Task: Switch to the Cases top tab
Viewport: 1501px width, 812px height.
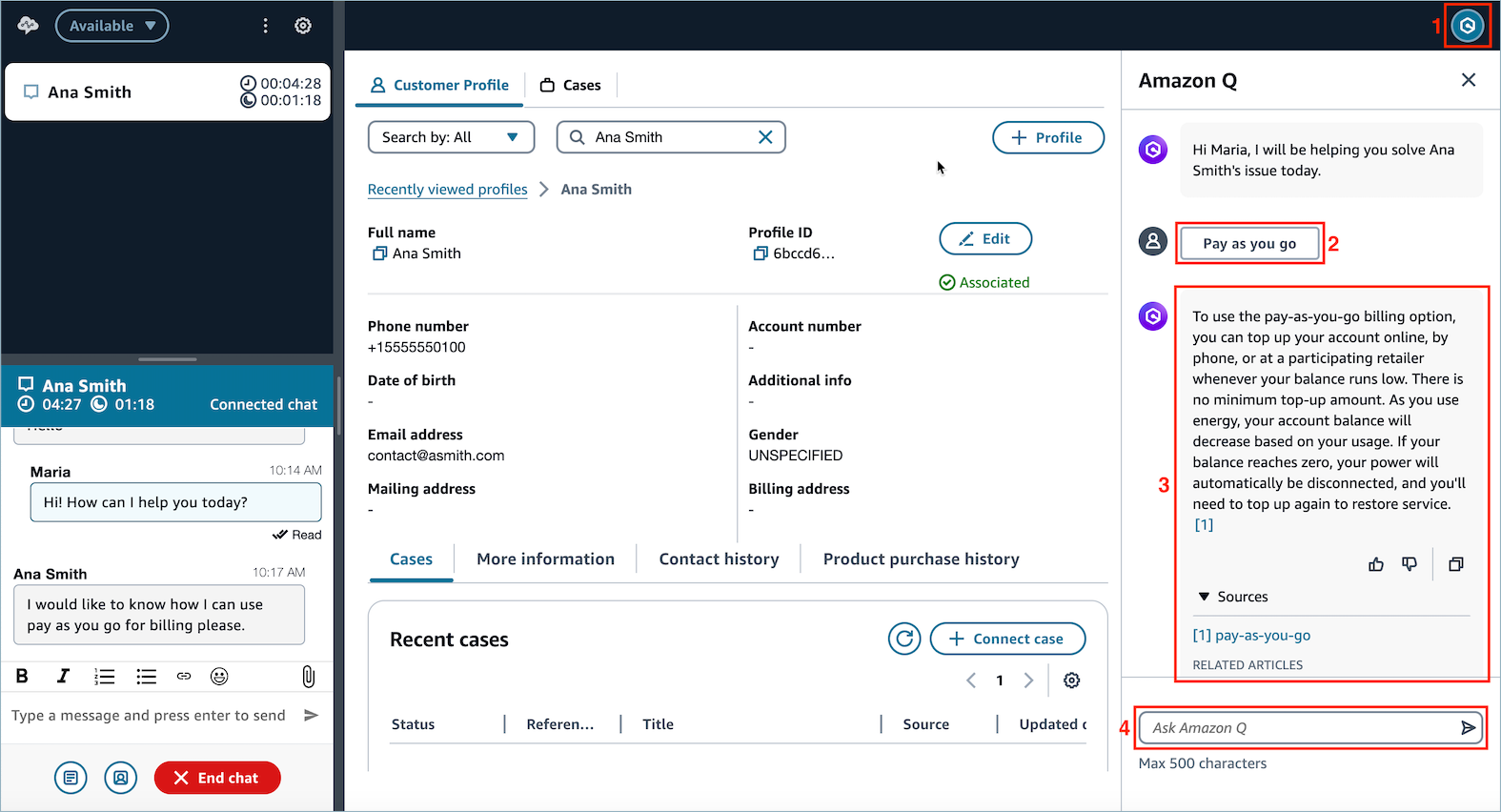Action: [571, 85]
